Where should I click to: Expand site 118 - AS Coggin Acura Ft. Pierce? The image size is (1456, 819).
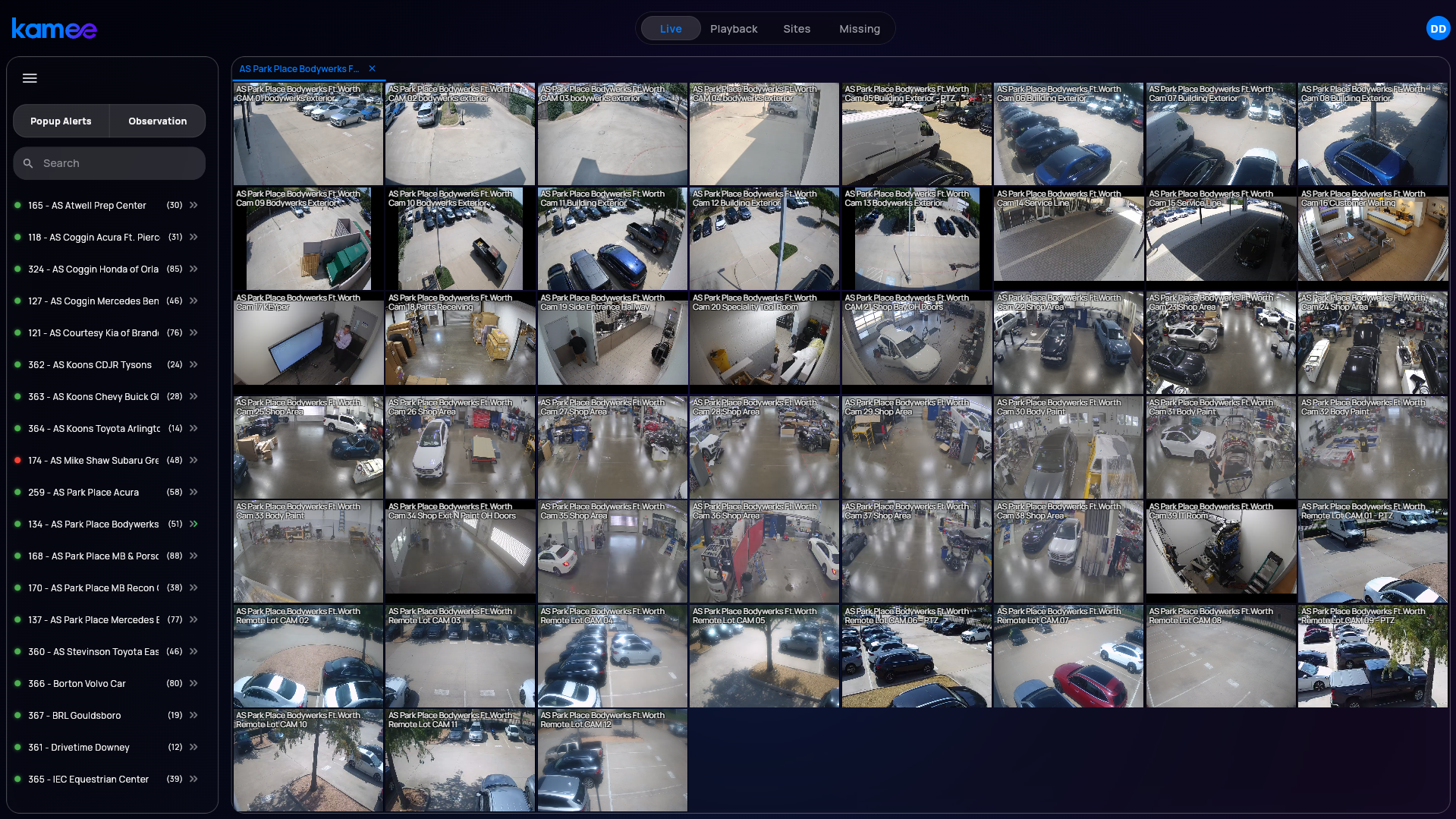194,237
